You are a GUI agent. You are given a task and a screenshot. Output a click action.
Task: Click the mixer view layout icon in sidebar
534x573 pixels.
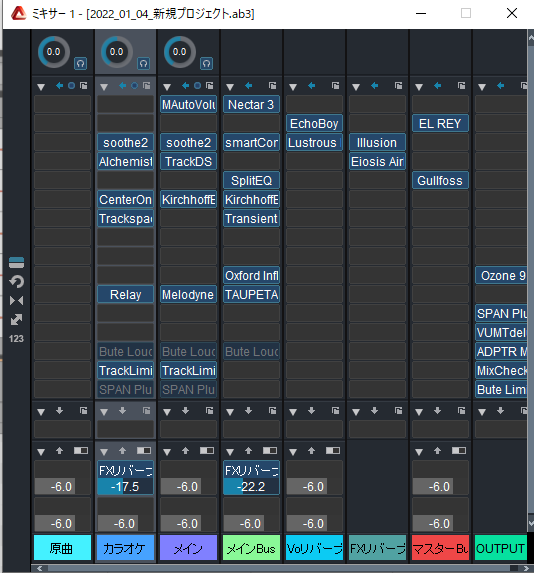[16, 262]
